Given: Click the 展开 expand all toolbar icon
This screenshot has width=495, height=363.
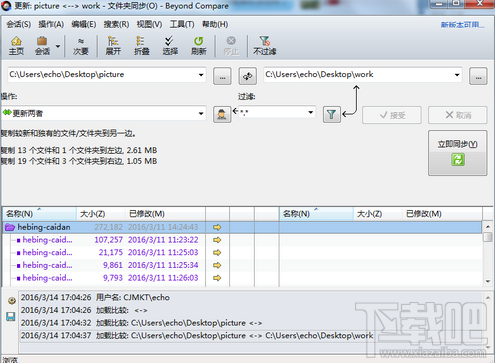Looking at the screenshot, I should pyautogui.click(x=113, y=45).
